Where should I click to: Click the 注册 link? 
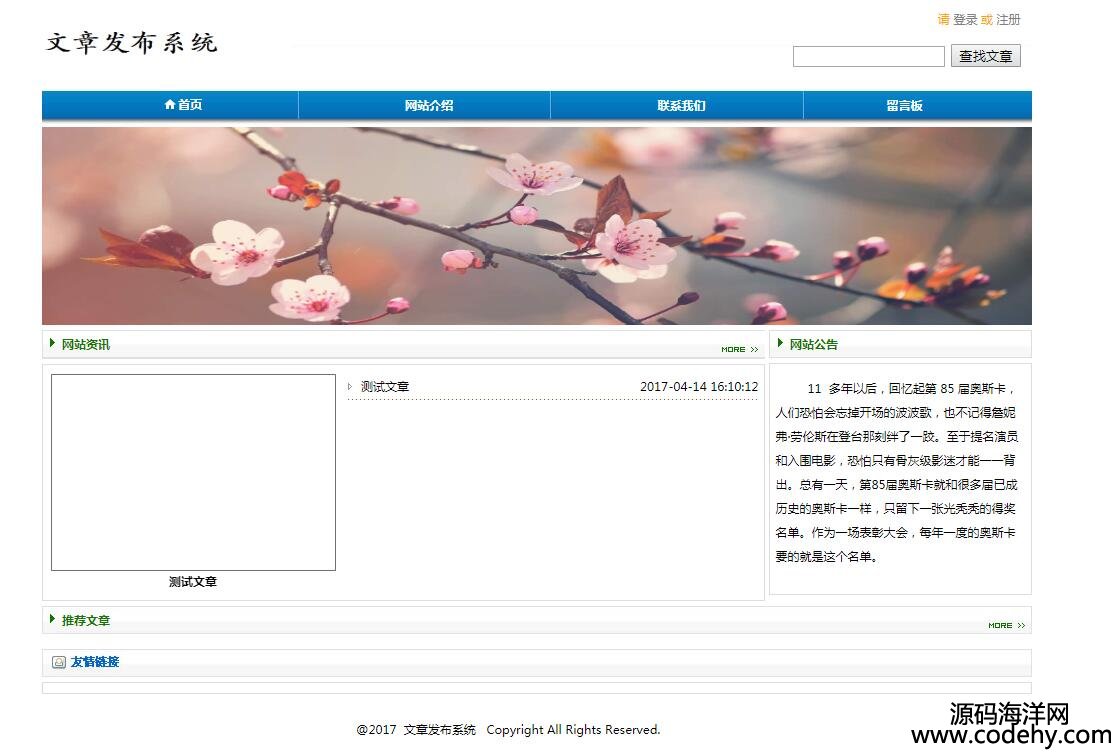[x=1008, y=20]
